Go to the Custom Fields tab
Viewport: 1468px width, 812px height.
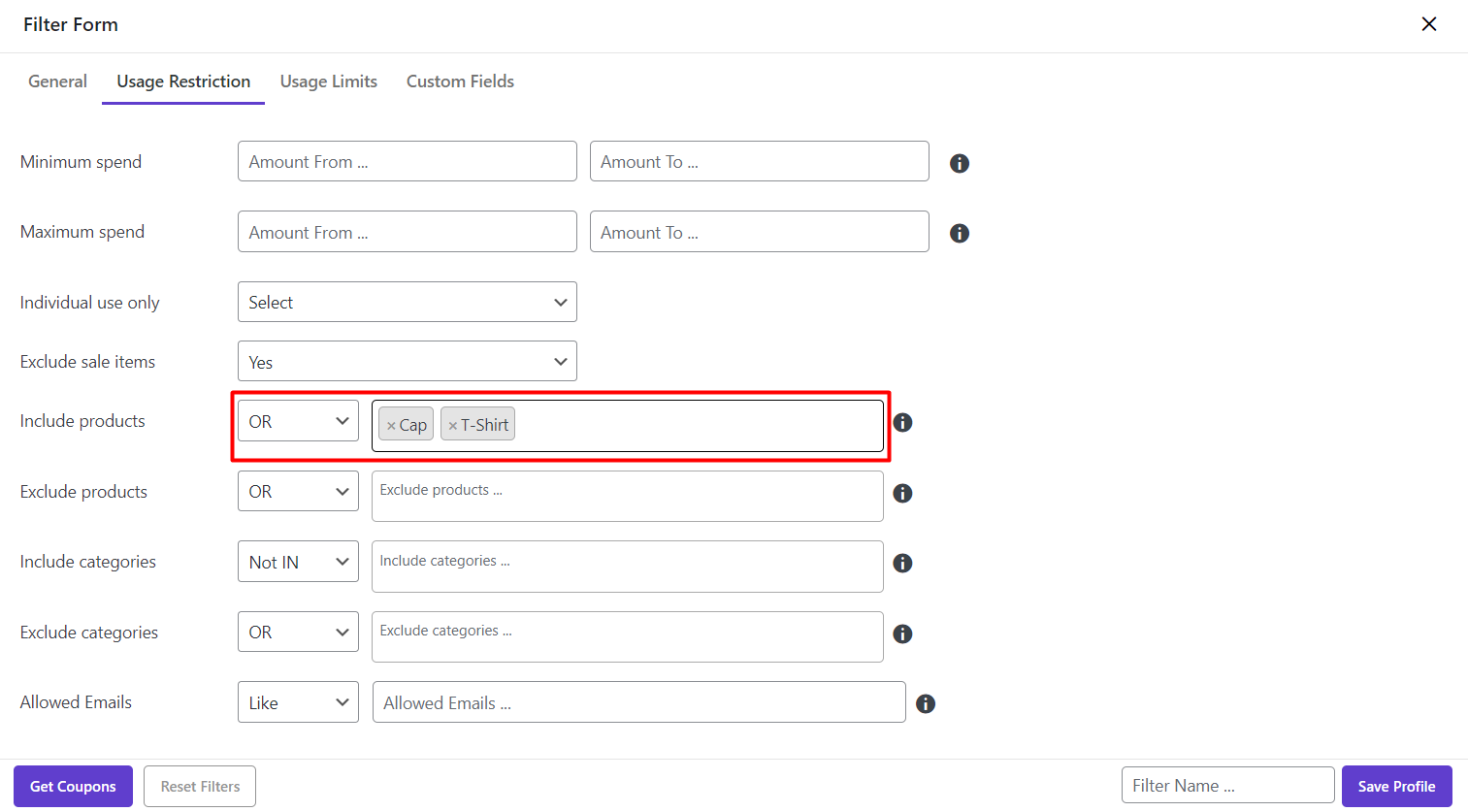click(460, 81)
